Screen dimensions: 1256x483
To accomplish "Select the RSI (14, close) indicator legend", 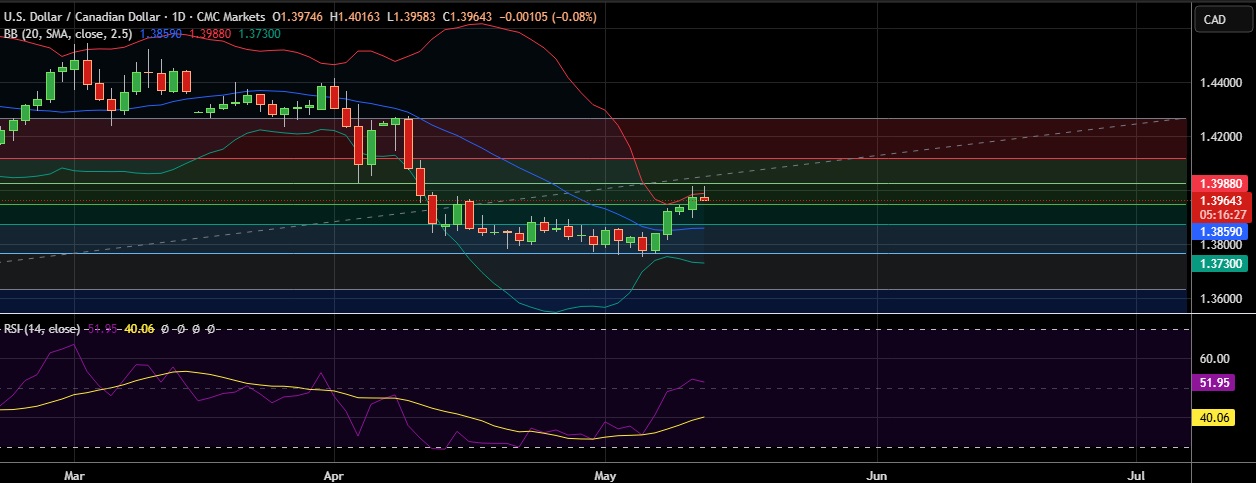I will tap(40, 328).
